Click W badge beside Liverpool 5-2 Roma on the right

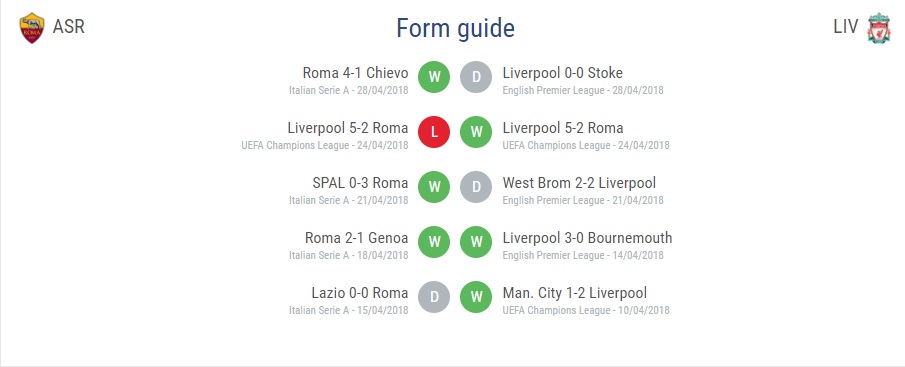[476, 132]
